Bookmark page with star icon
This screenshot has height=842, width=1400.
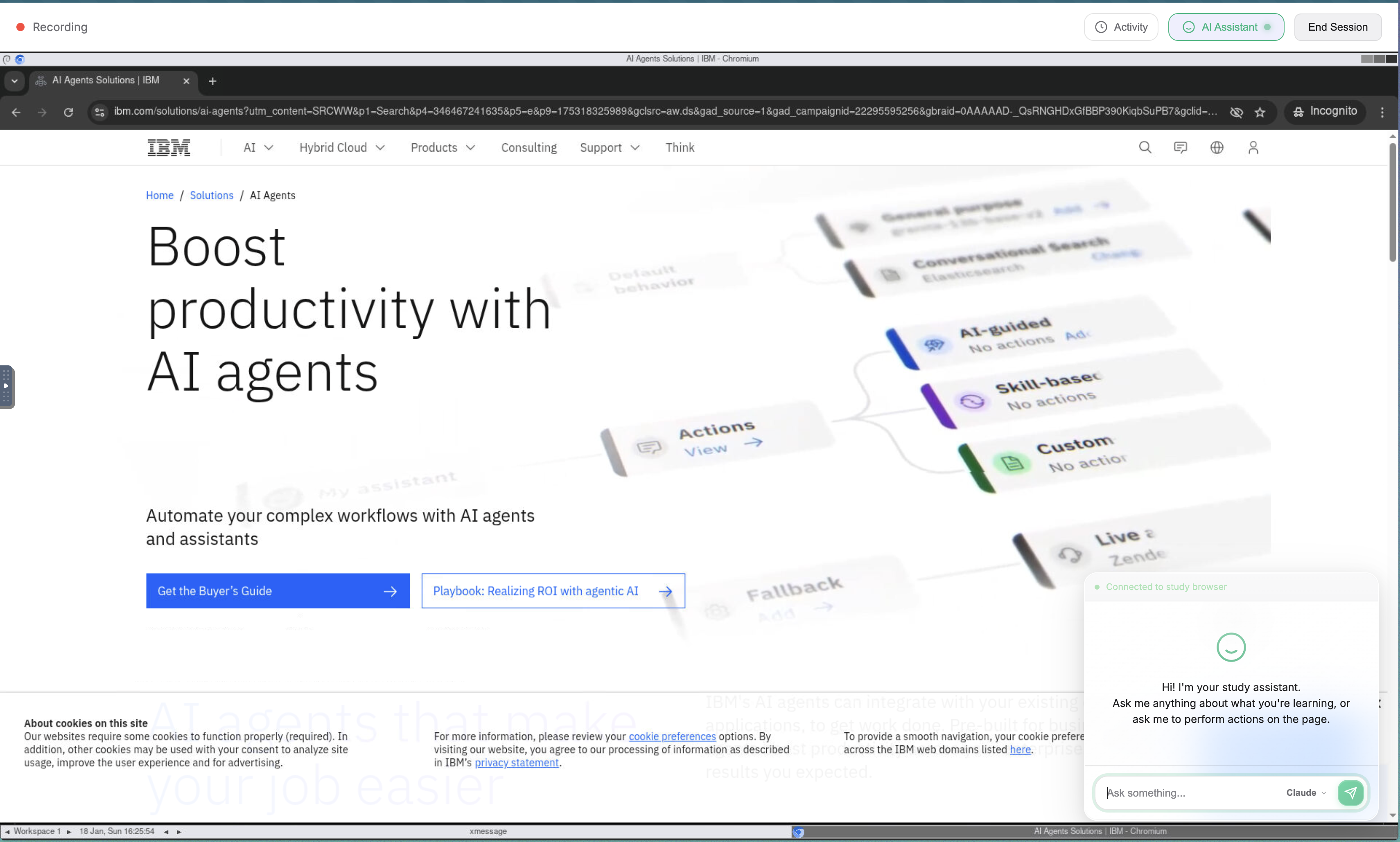[x=1260, y=113]
